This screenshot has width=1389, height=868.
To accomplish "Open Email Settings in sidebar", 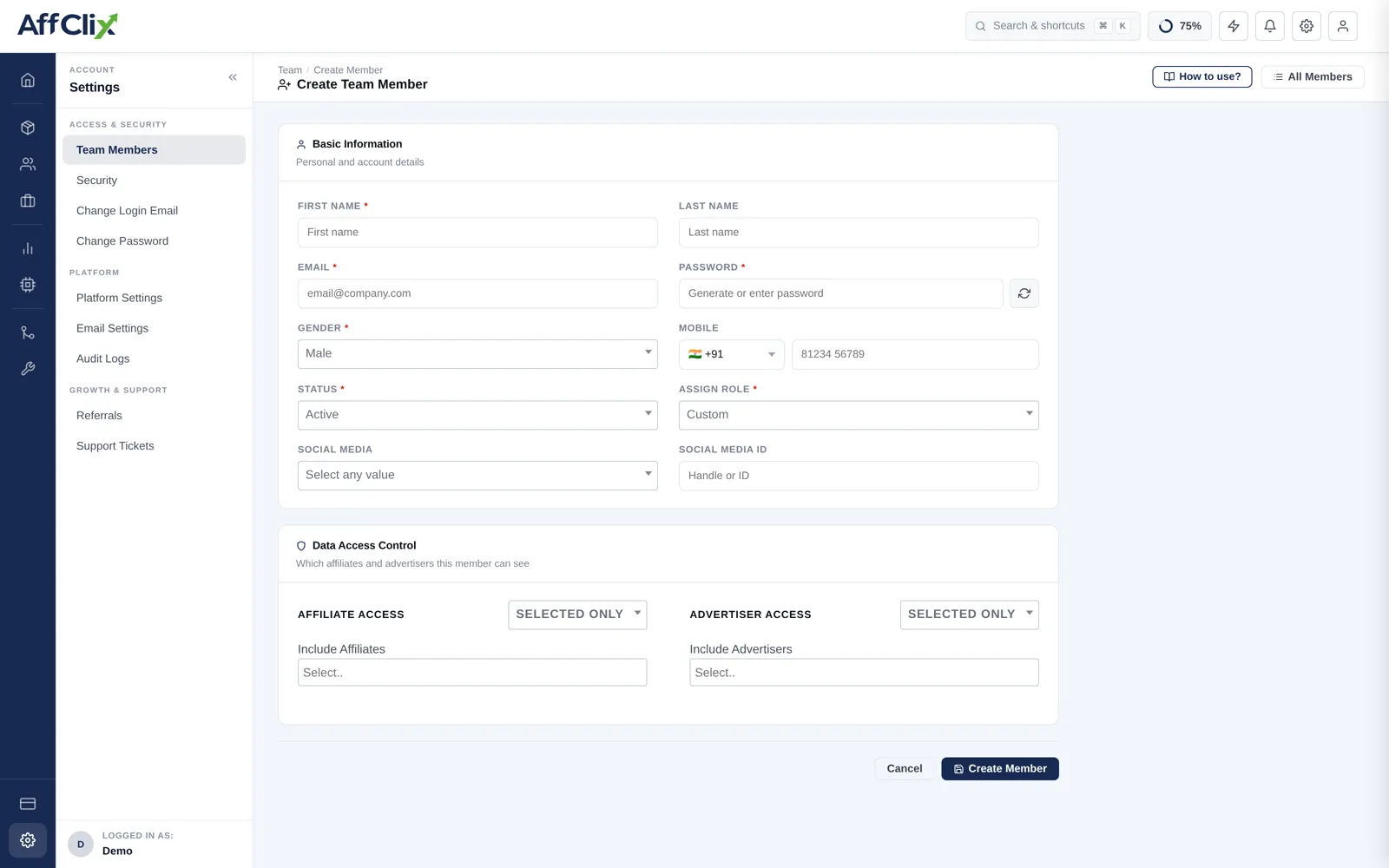I will tap(154, 328).
